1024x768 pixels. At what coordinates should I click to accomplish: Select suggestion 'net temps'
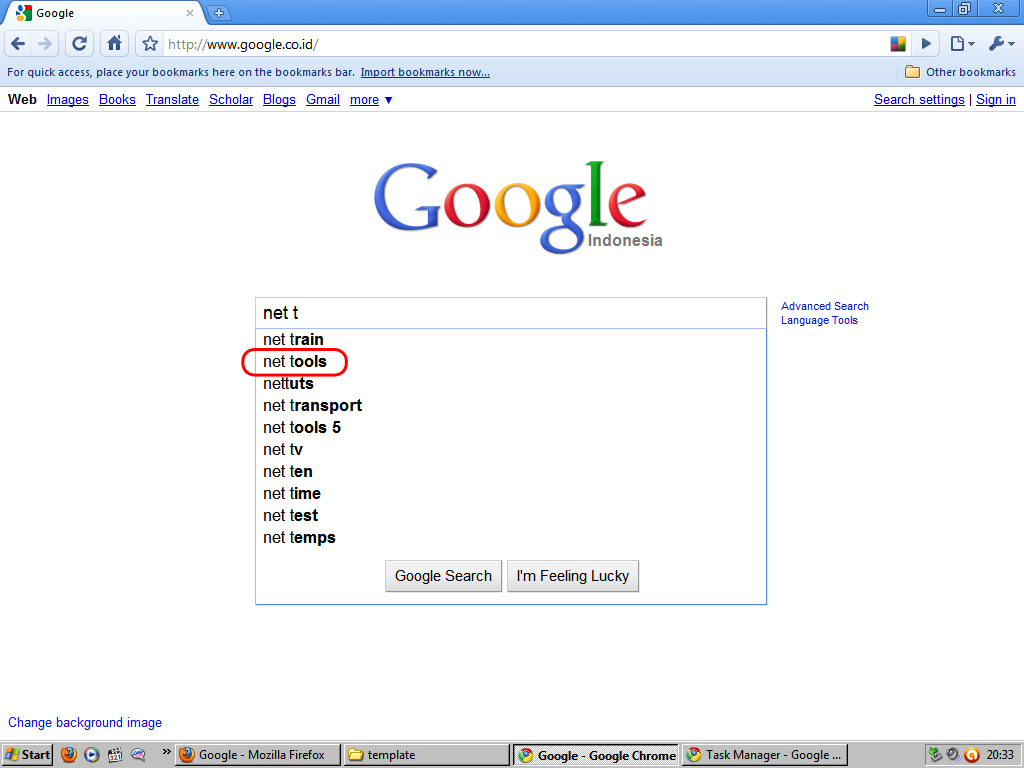coord(511,537)
